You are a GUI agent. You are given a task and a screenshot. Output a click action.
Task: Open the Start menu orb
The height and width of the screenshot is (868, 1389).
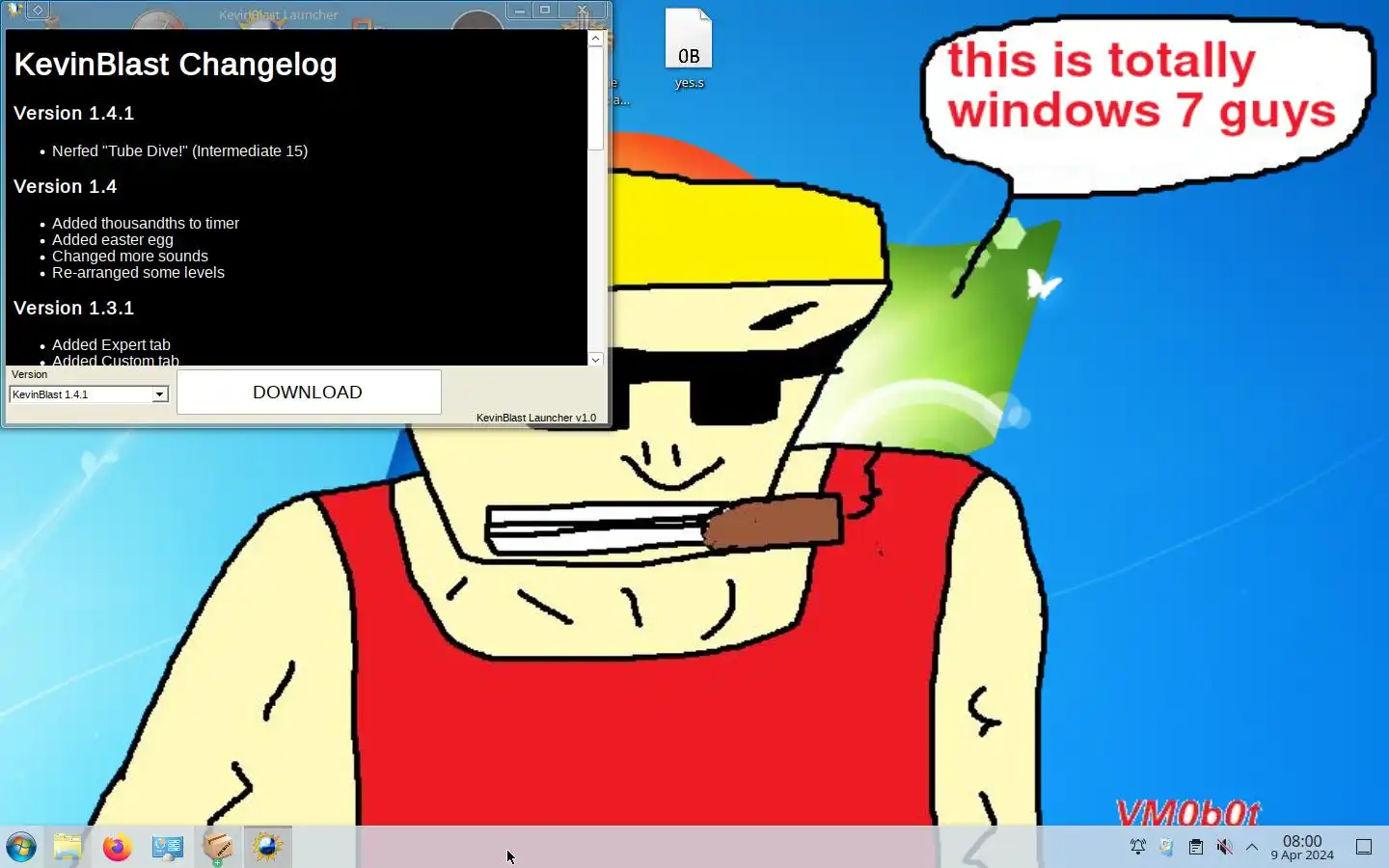pyautogui.click(x=21, y=848)
